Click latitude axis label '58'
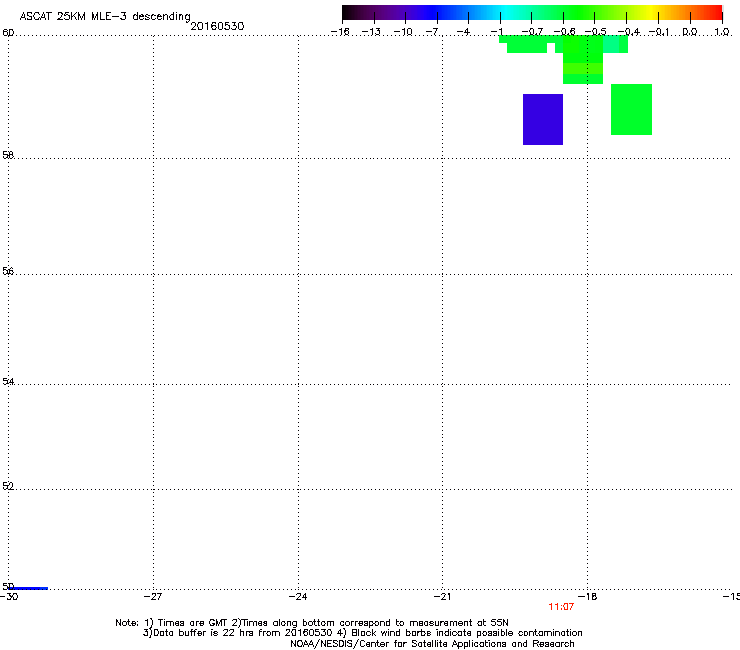The width and height of the screenshot is (740, 650). tap(8, 155)
